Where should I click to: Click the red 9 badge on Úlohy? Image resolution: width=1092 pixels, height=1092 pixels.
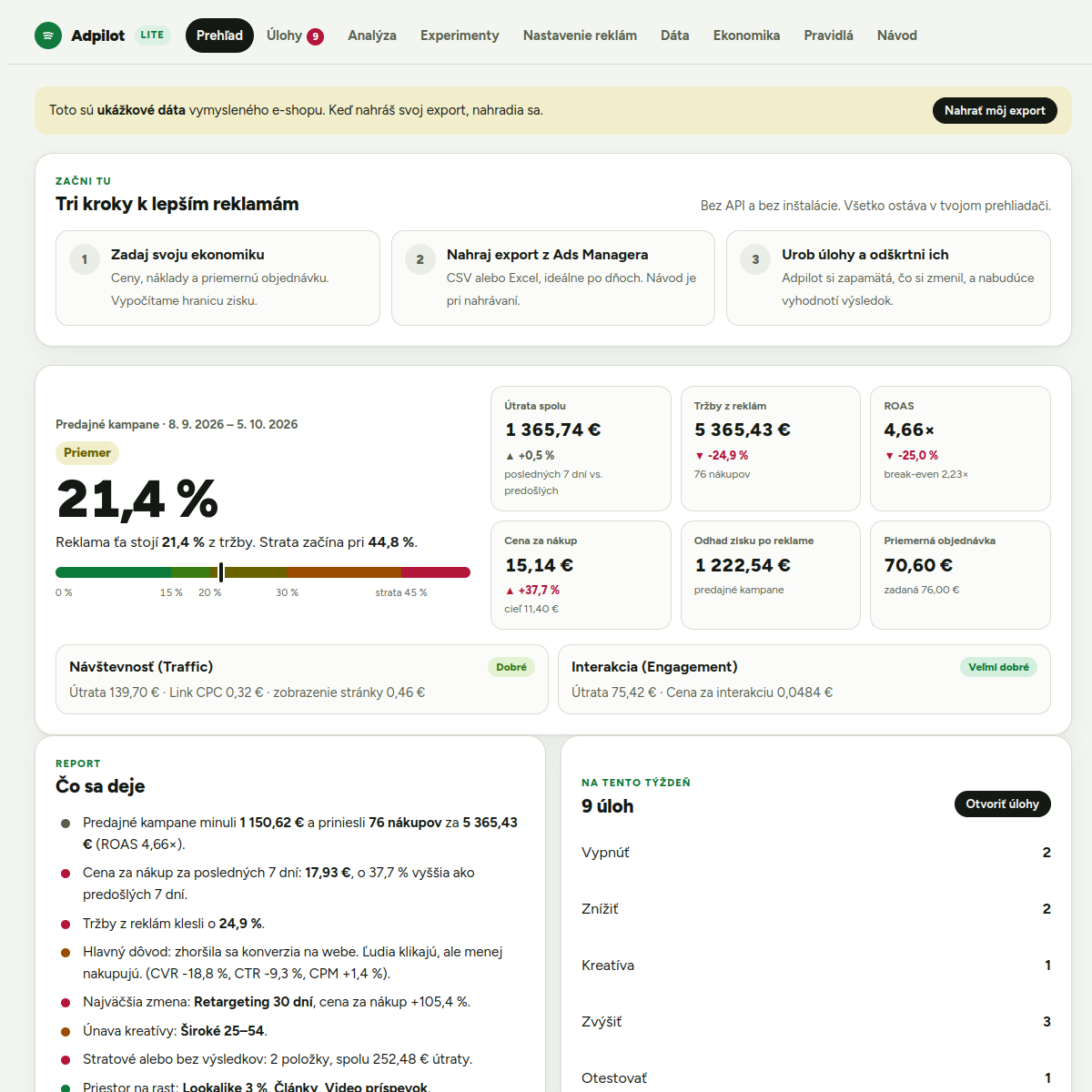pos(315,36)
